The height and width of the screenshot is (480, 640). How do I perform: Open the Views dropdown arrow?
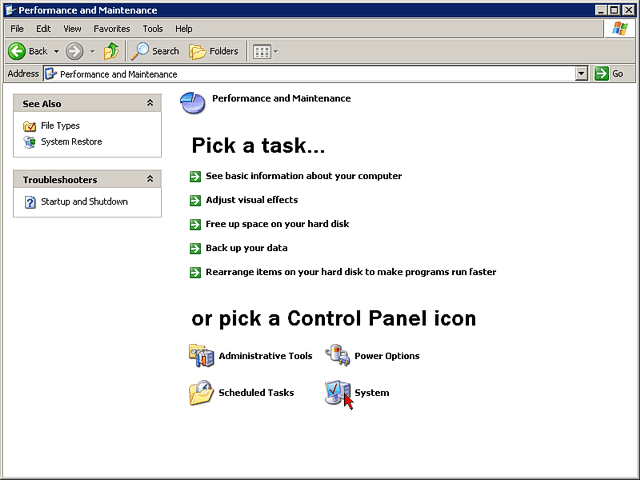[x=276, y=51]
